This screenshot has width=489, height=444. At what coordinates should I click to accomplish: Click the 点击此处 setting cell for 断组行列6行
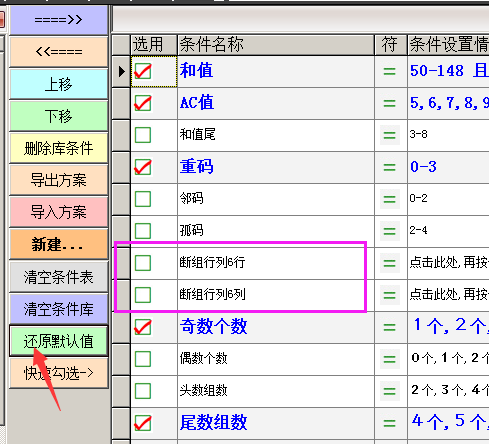448,262
